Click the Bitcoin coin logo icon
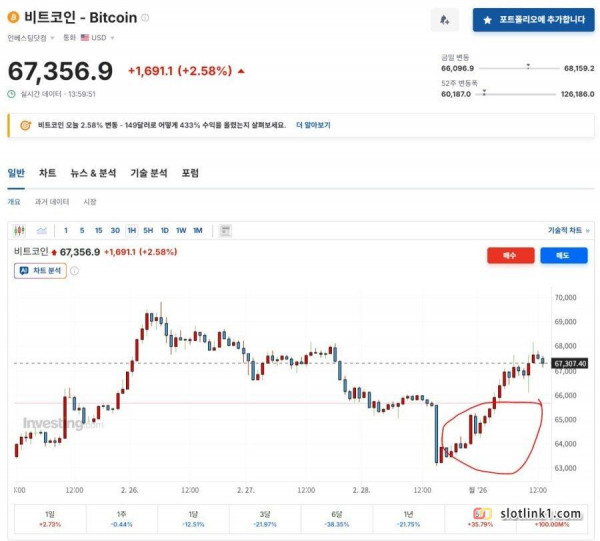The height and width of the screenshot is (541, 600). tap(13, 18)
